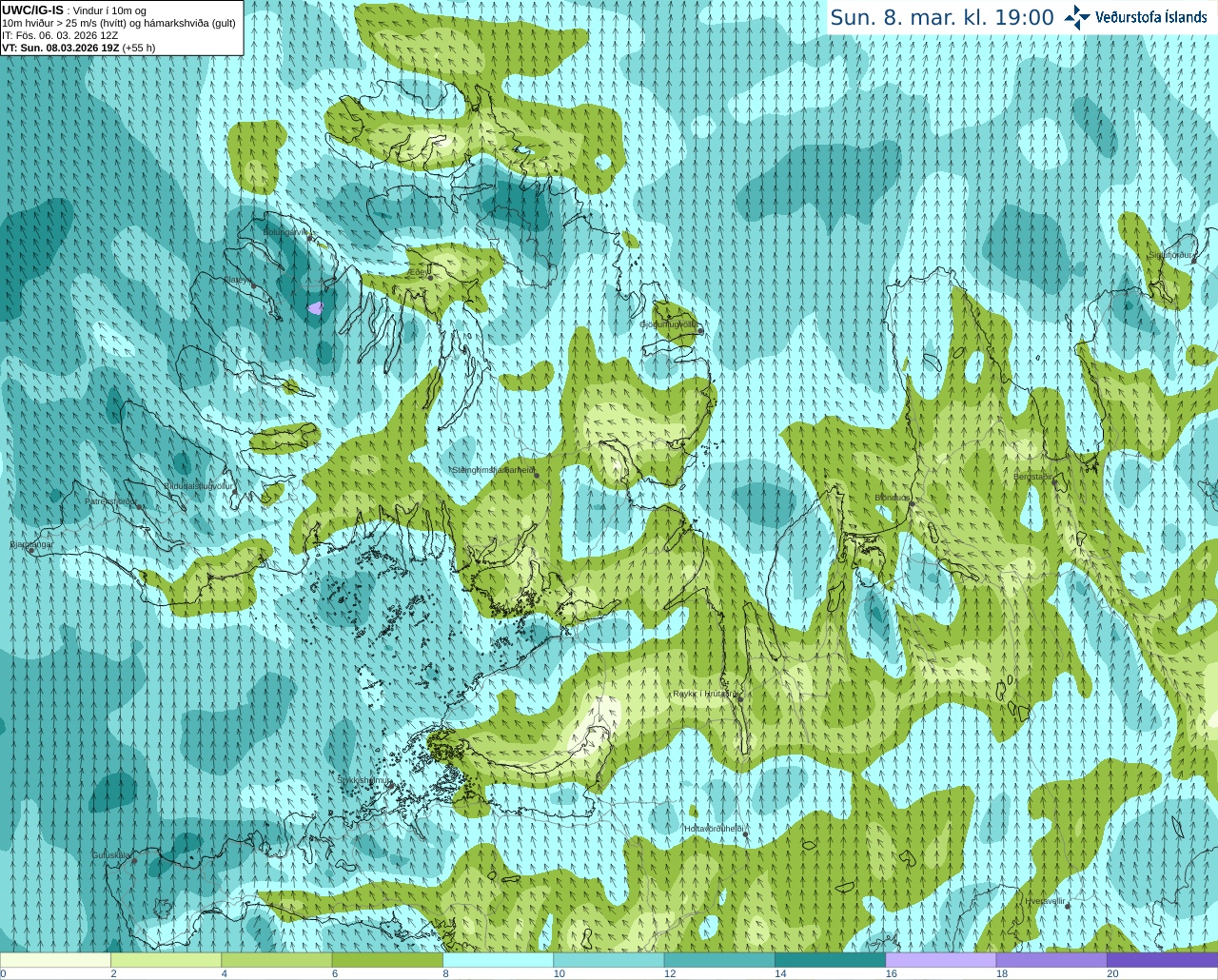Click the 18–20 m/s purple legend swatch
Image resolution: width=1218 pixels, height=980 pixels.
1051,960
